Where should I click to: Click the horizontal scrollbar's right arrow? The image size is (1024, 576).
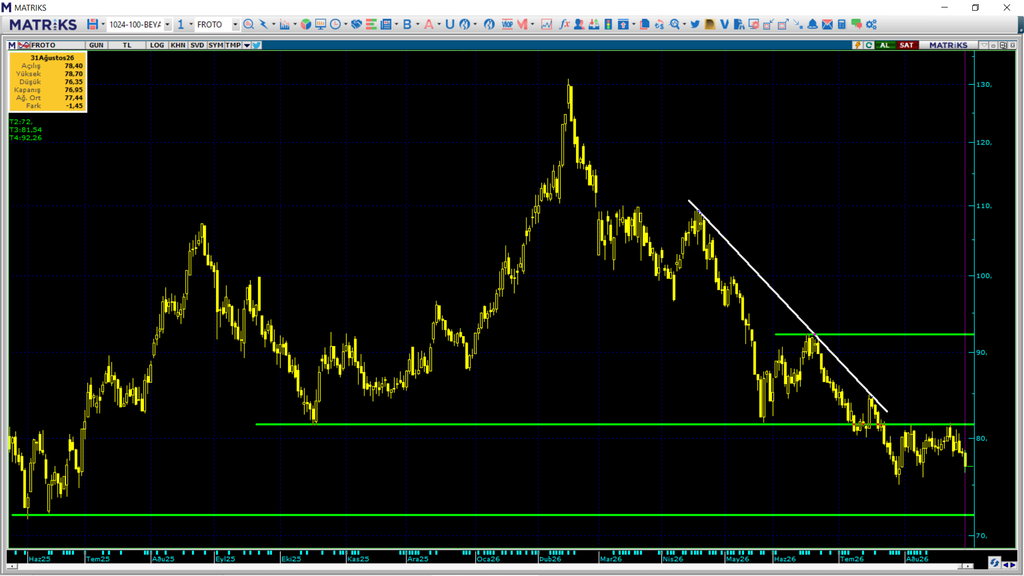(968, 566)
